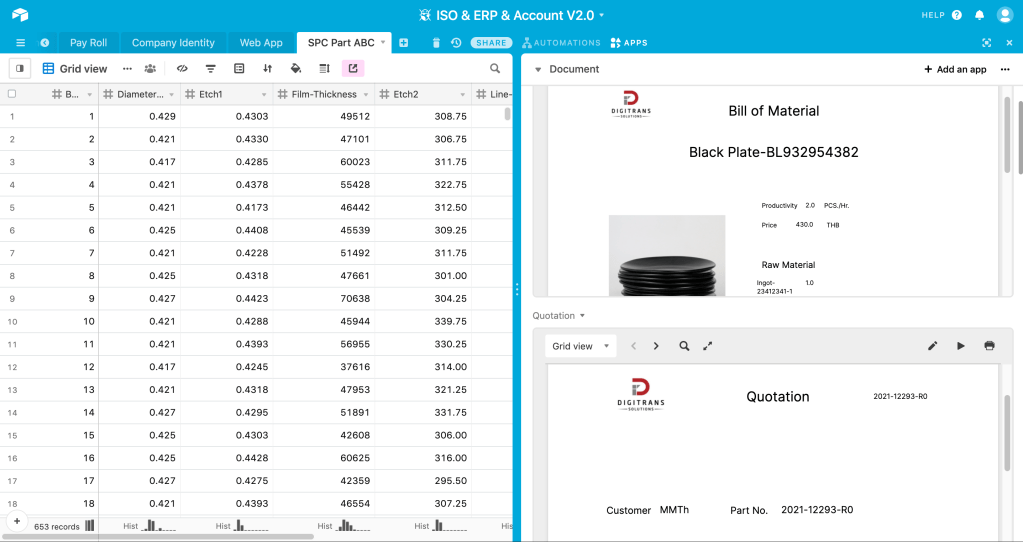1023x542 pixels.
Task: Click Add an app
Action: pyautogui.click(x=954, y=70)
